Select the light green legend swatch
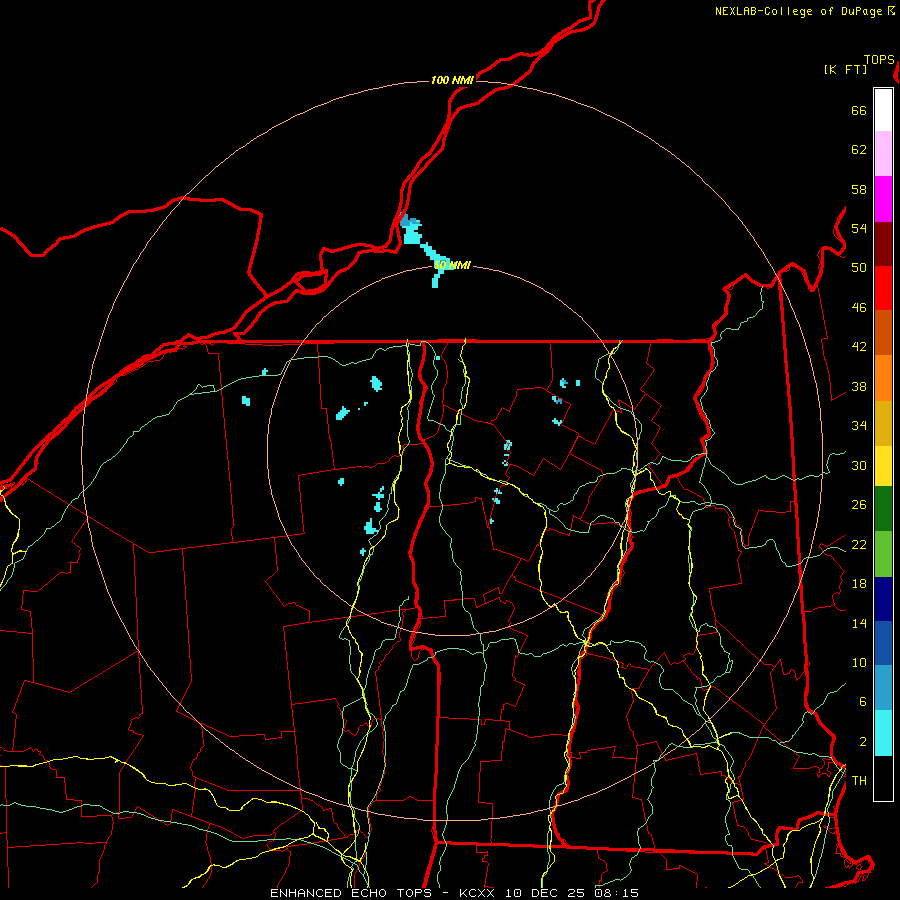The width and height of the screenshot is (900, 900). click(x=883, y=554)
